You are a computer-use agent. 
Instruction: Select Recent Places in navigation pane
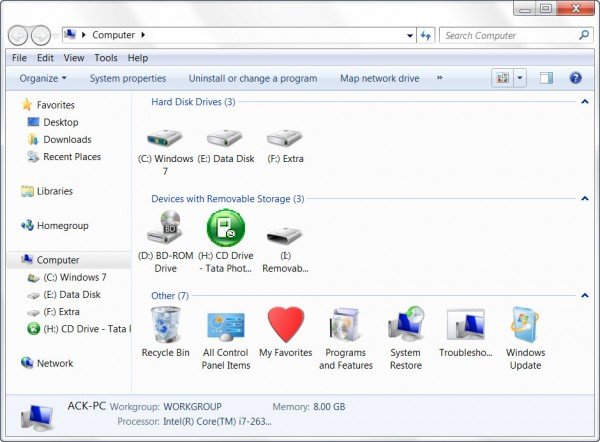pyautogui.click(x=72, y=157)
